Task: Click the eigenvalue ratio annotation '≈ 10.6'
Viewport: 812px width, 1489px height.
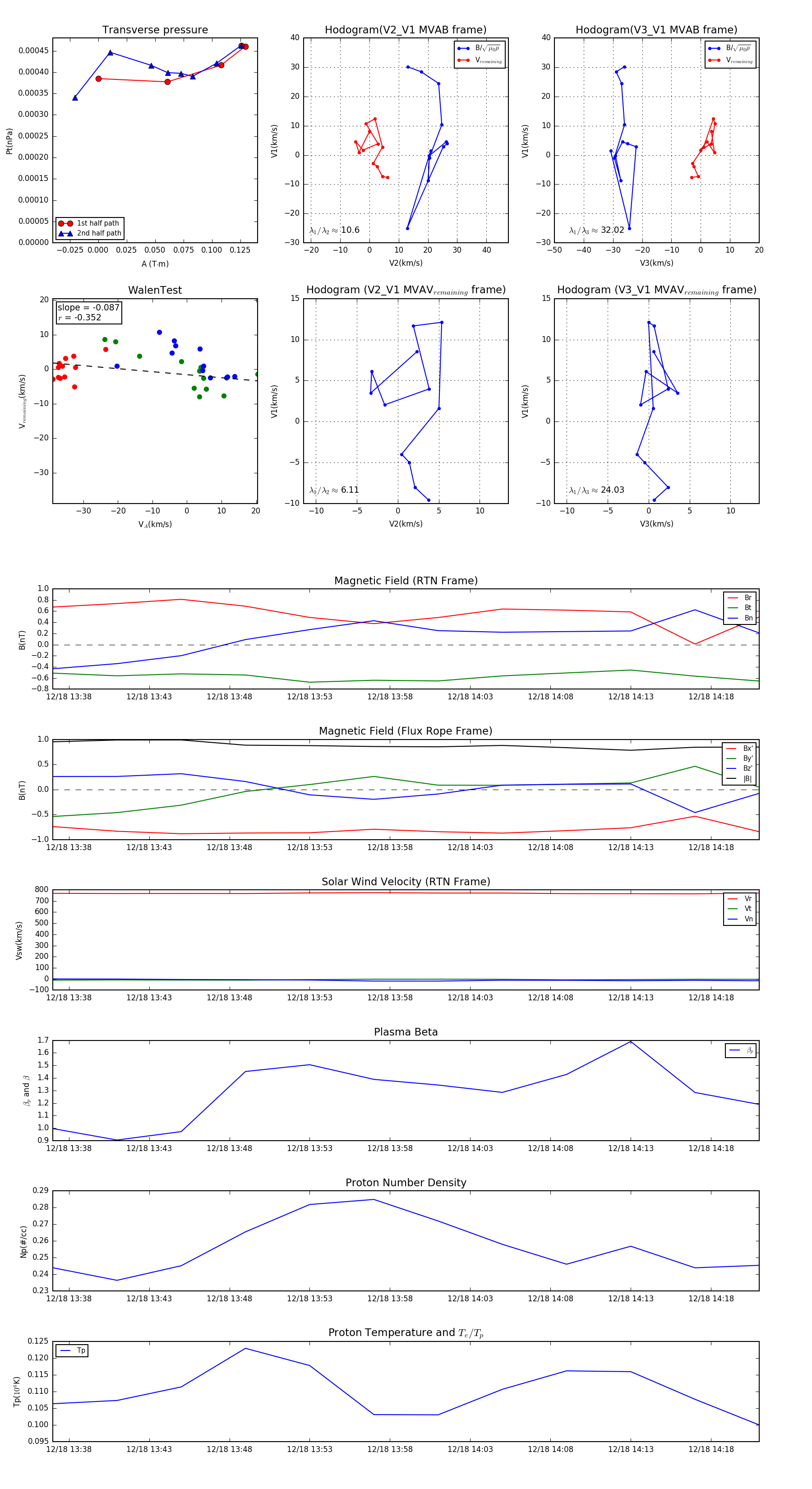Action: [x=334, y=230]
